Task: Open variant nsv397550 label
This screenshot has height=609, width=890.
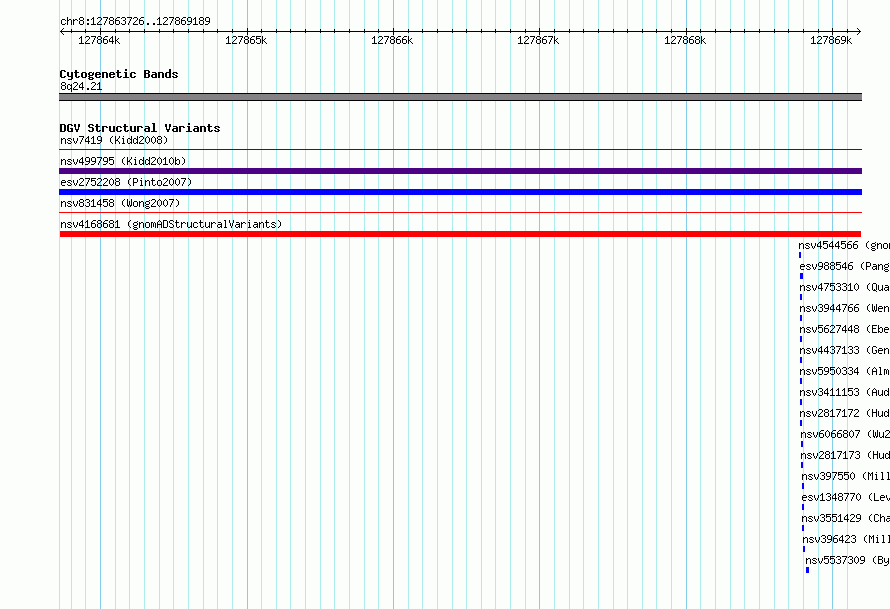Action: pyautogui.click(x=846, y=476)
